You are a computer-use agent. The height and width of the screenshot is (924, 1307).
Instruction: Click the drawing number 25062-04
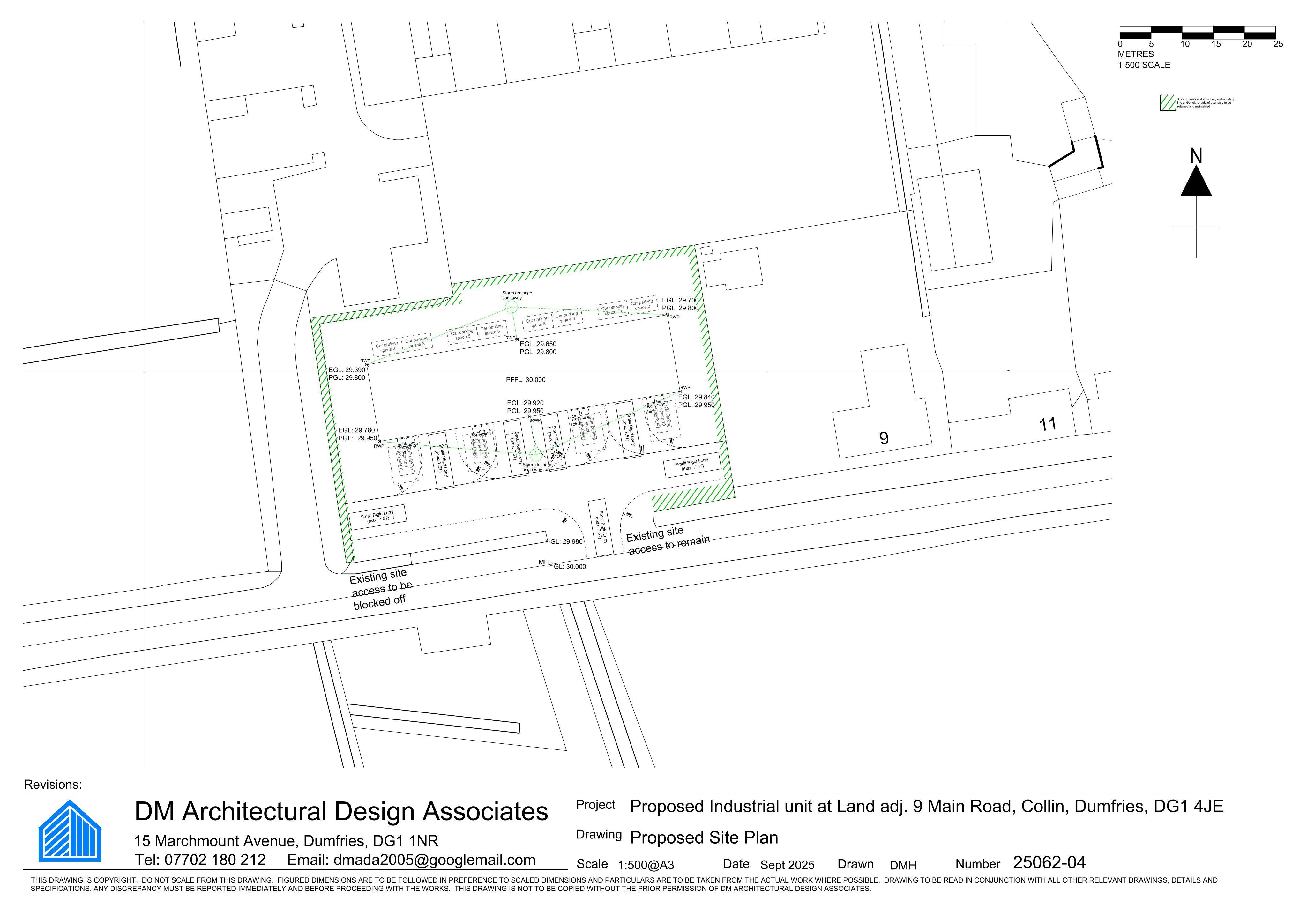[x=1049, y=862]
